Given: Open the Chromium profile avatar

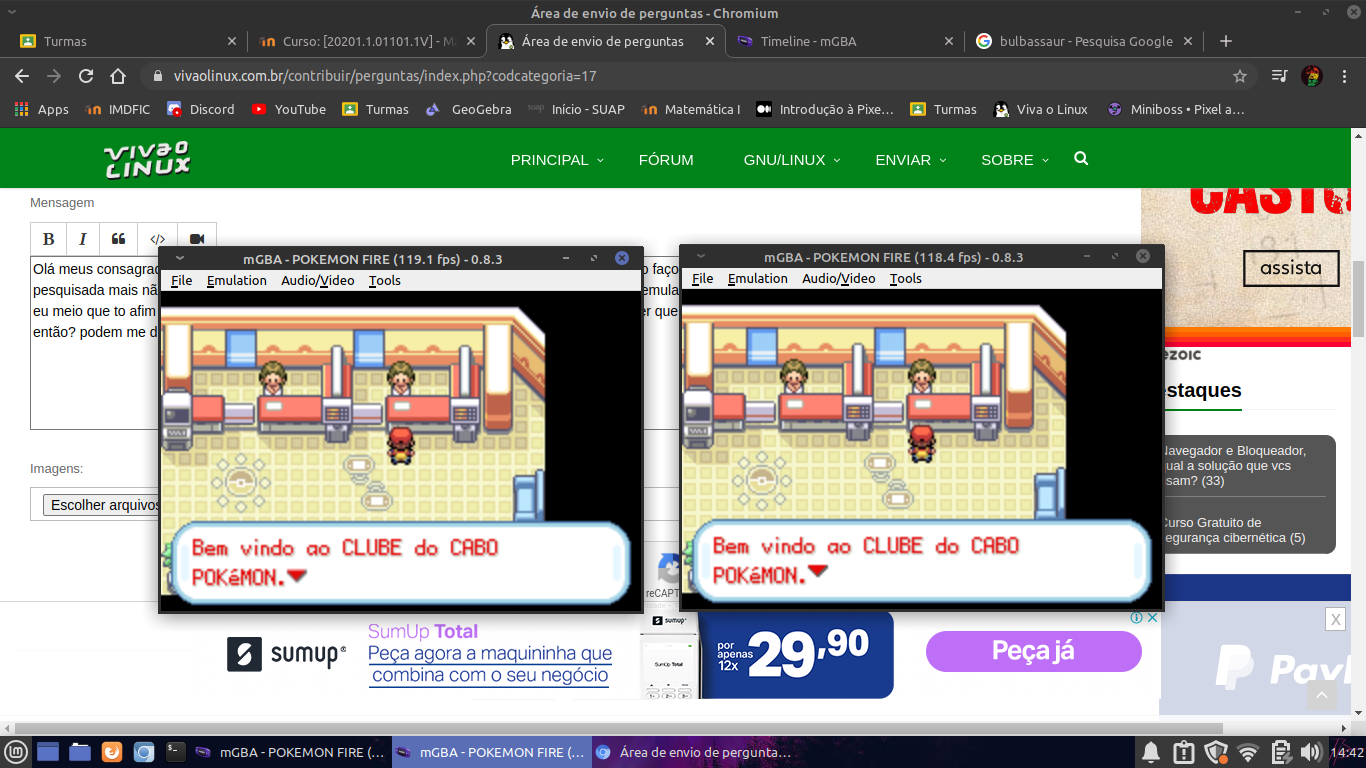Looking at the screenshot, I should tap(1311, 76).
